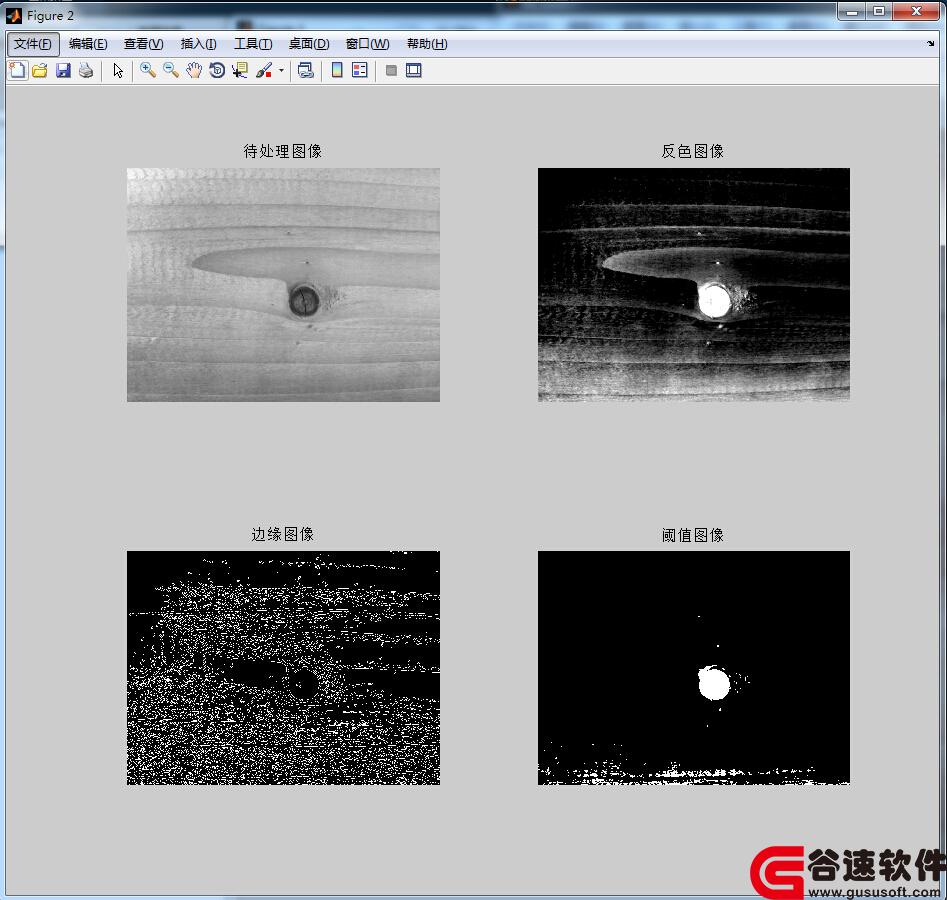Viewport: 947px width, 900px height.
Task: Open the 插入(I) menu
Action: tap(199, 44)
